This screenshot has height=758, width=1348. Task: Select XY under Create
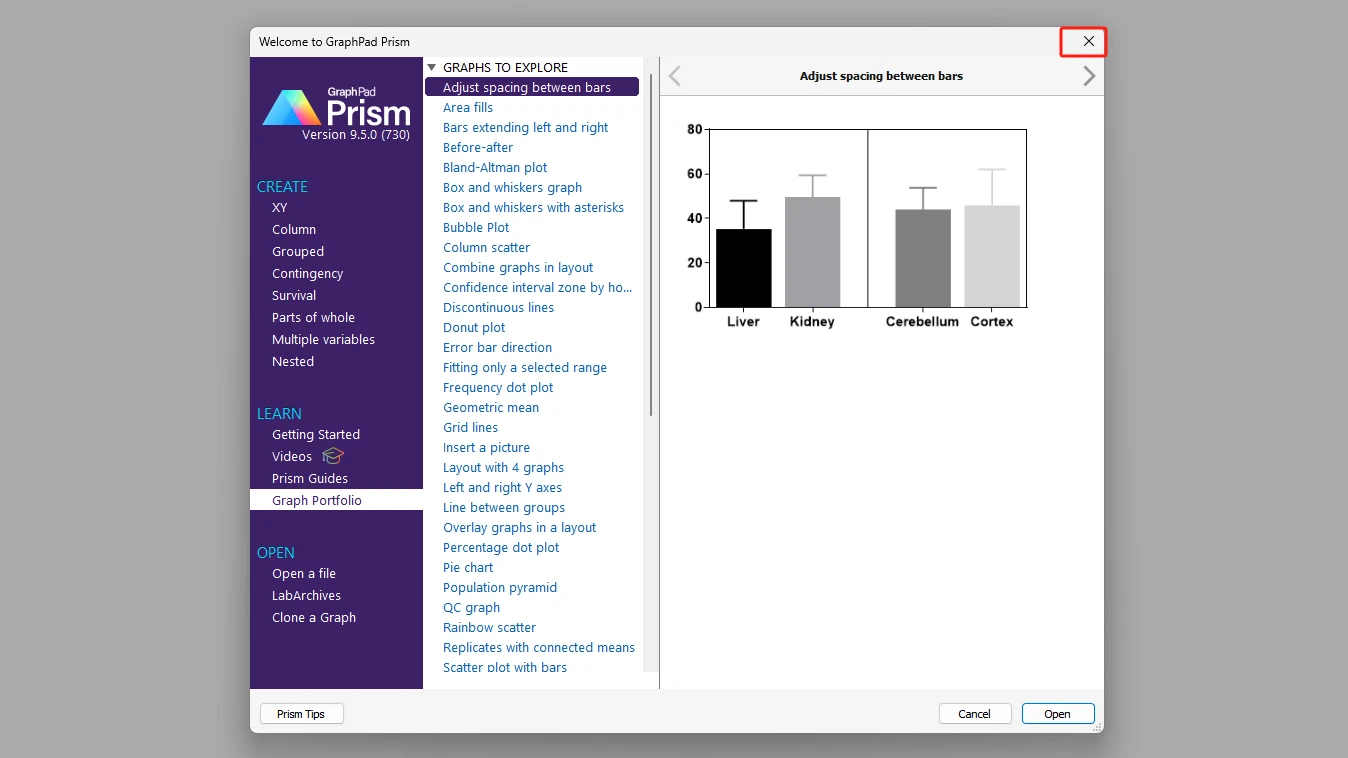(280, 207)
